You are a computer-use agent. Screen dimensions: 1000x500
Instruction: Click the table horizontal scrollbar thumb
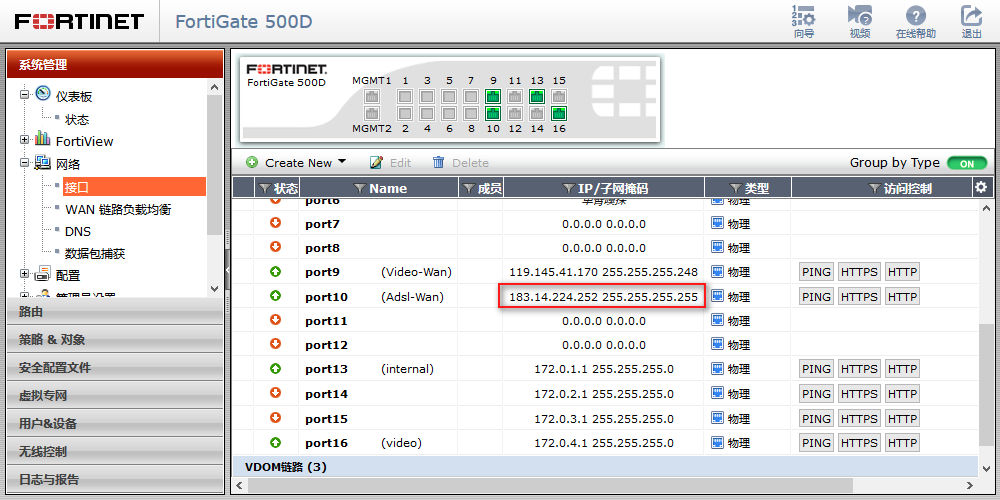pyautogui.click(x=550, y=485)
